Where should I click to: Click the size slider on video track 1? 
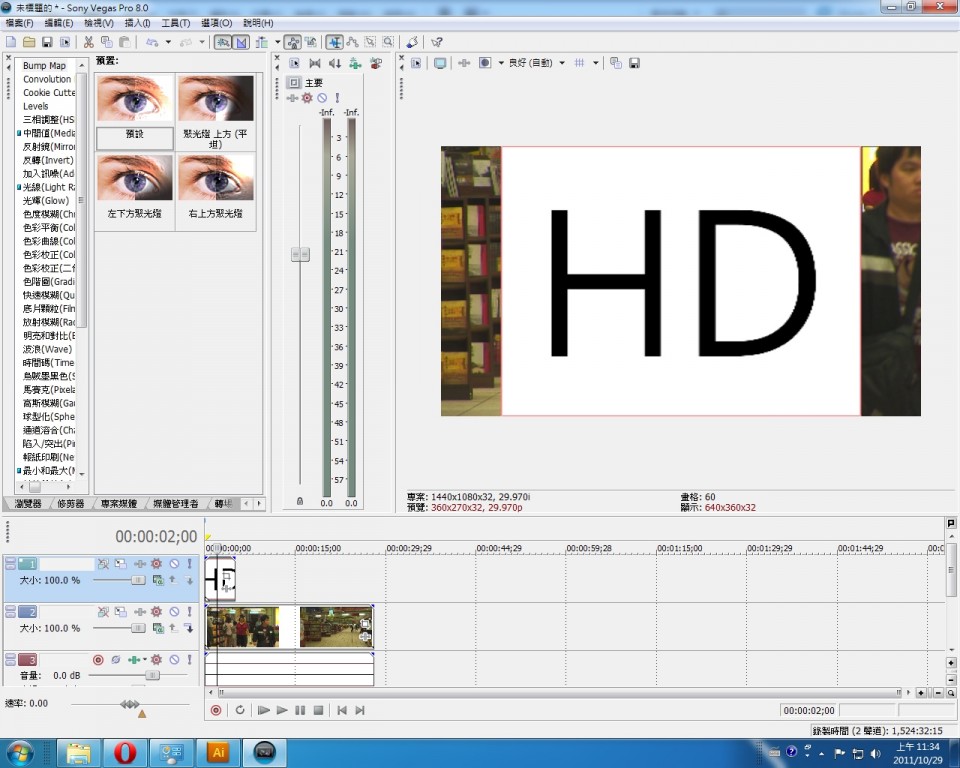[x=139, y=580]
